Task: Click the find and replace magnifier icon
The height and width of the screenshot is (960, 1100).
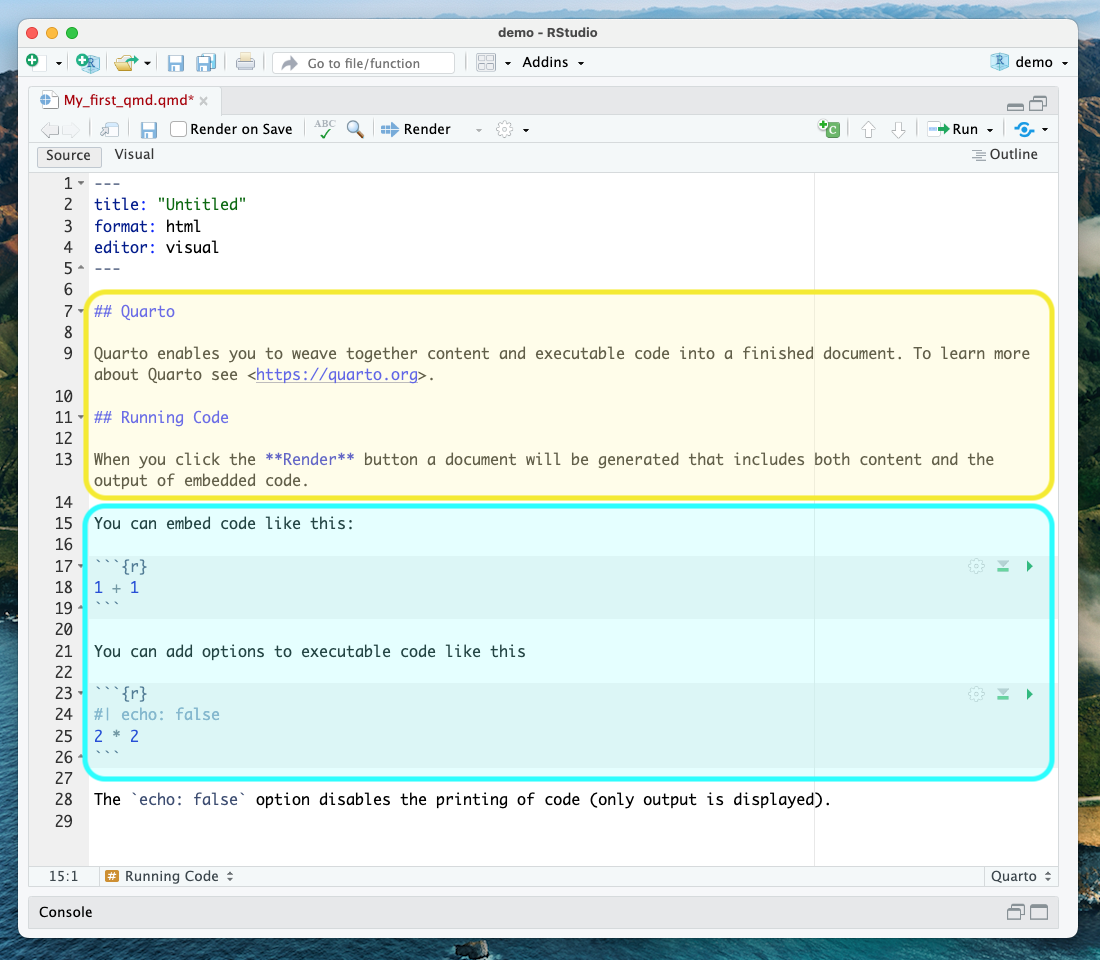Action: [355, 129]
